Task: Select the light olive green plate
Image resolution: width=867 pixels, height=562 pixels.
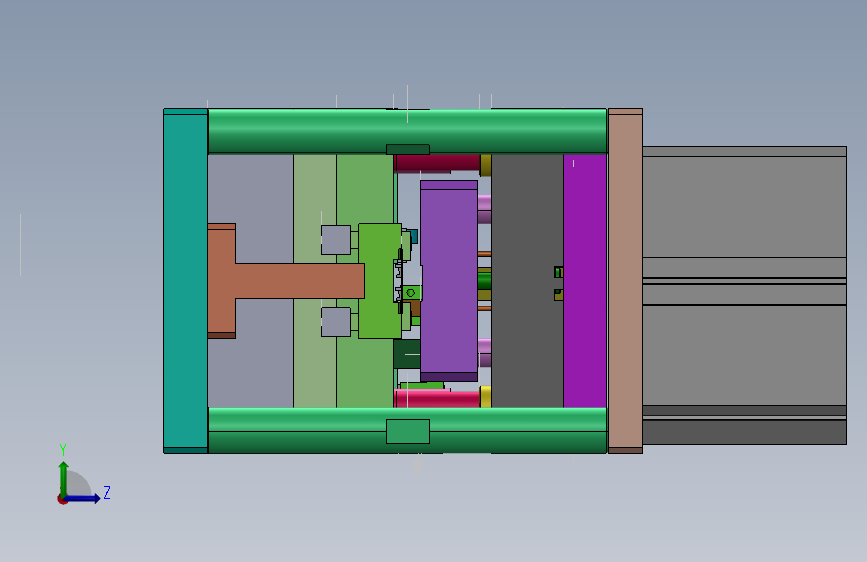Action: coord(315,281)
